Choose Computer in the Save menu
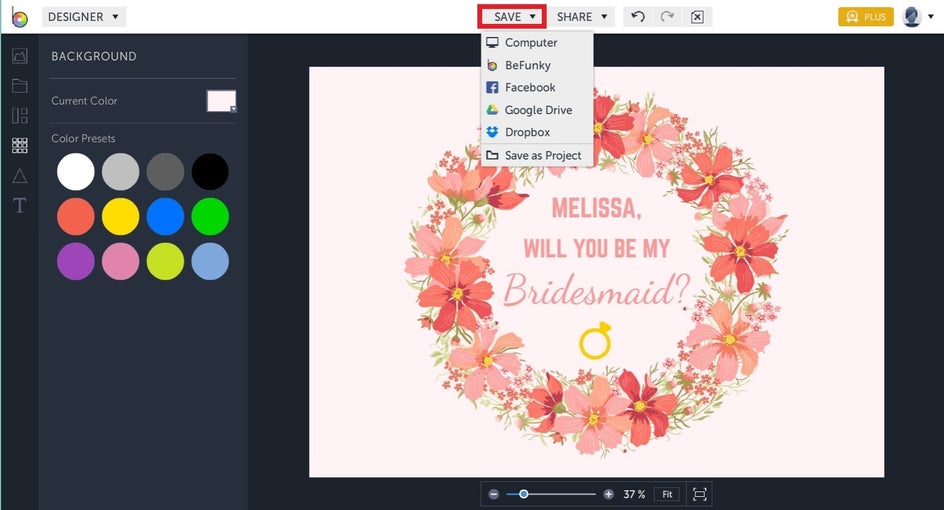944x510 pixels. pos(537,43)
